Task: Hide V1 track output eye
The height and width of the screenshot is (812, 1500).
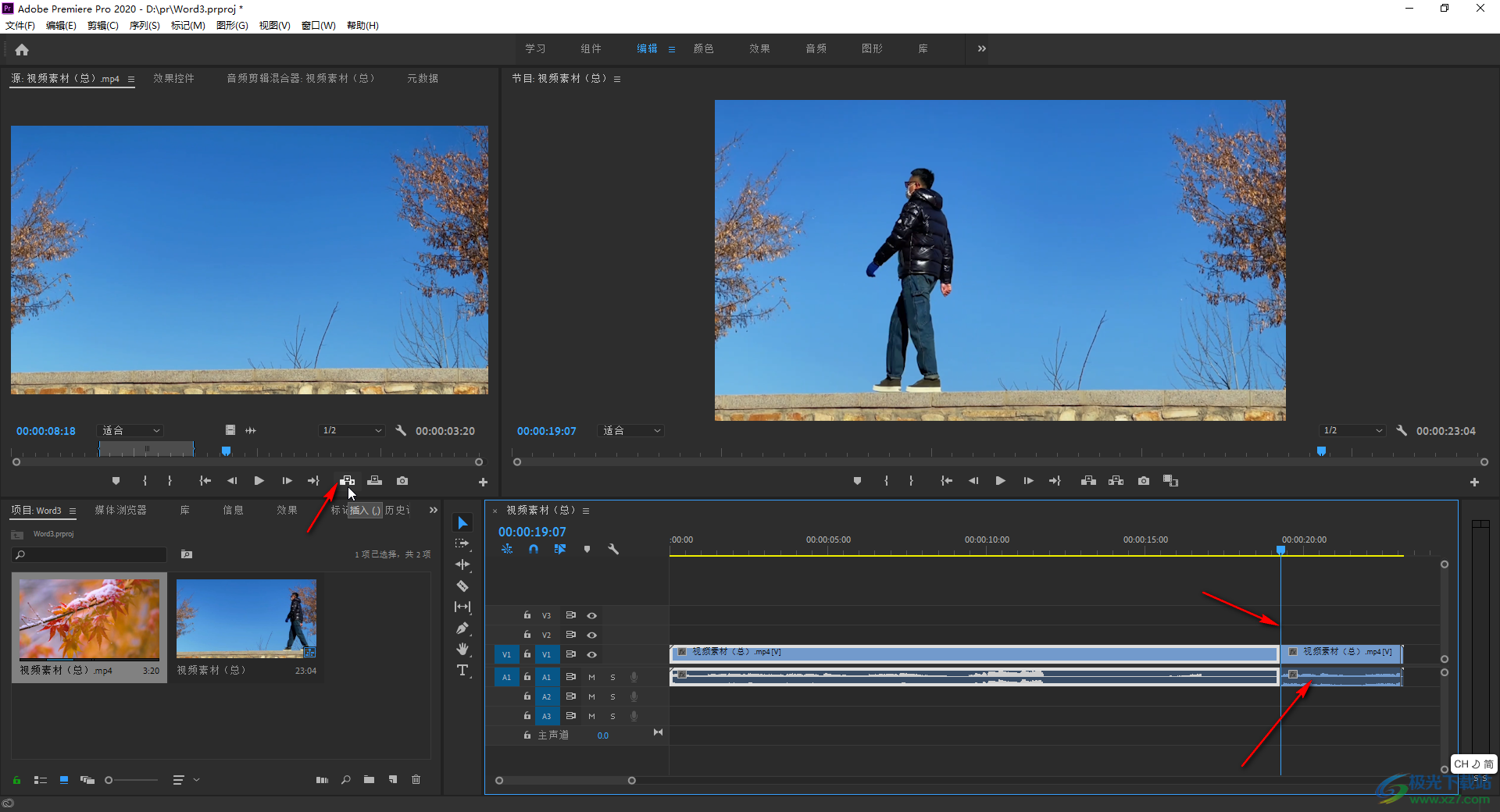Action: coord(592,654)
